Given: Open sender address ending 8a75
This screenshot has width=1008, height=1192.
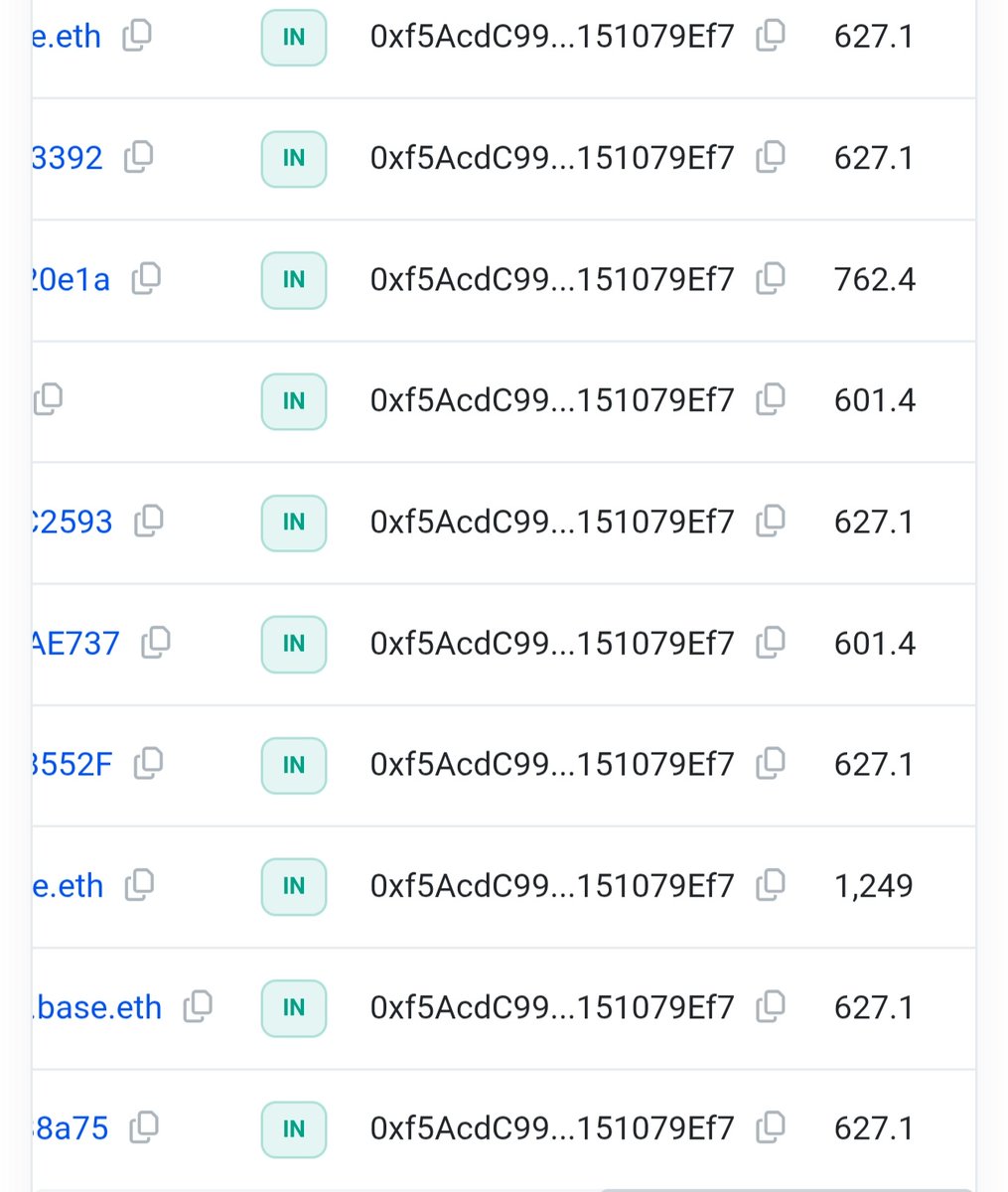Looking at the screenshot, I should click(x=70, y=1128).
